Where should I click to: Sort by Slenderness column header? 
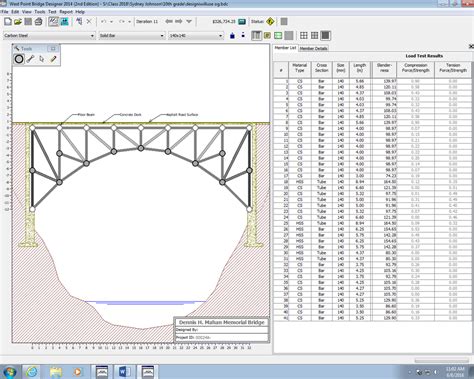pyautogui.click(x=384, y=70)
